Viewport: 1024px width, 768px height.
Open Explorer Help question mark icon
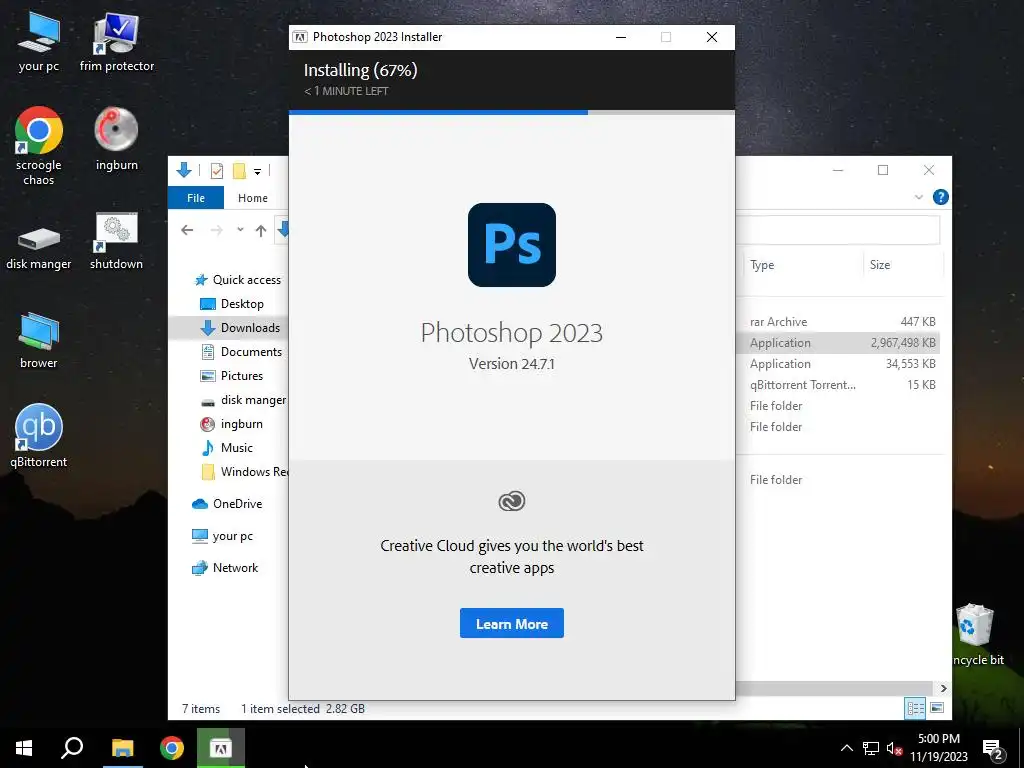(x=940, y=197)
